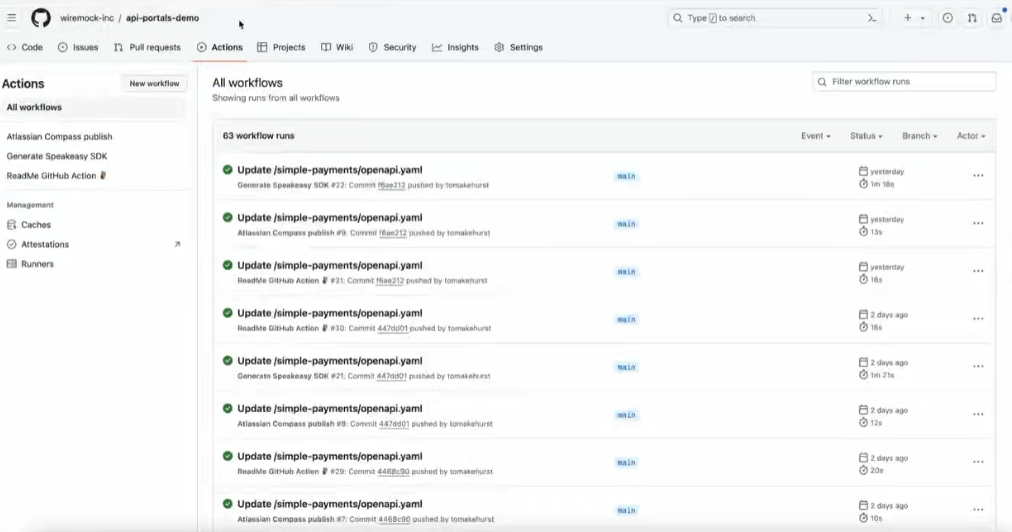Open options menu for Compass publish #8 run
The image size is (1012, 532).
(x=978, y=414)
